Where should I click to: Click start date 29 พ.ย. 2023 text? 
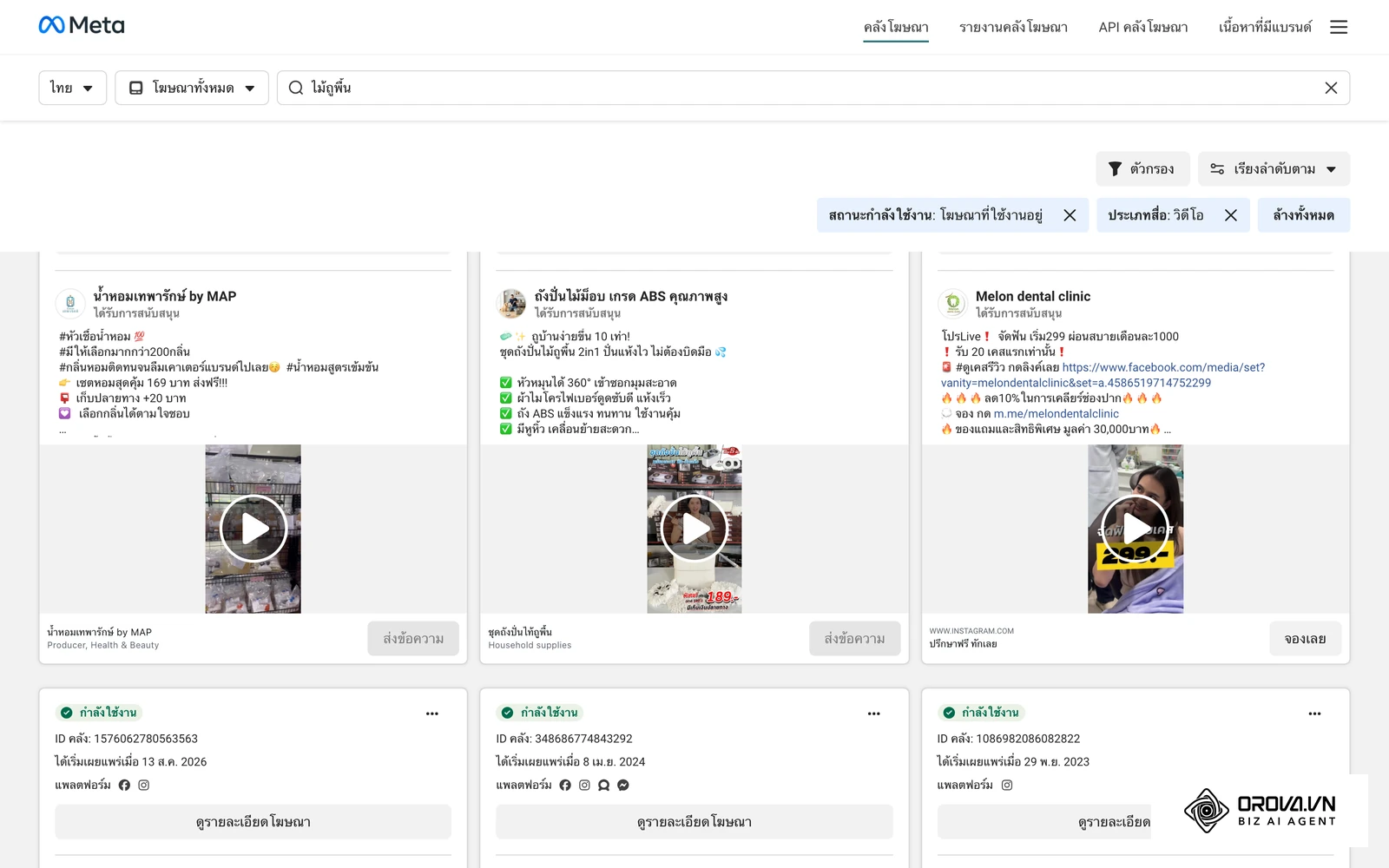[x=1057, y=762]
